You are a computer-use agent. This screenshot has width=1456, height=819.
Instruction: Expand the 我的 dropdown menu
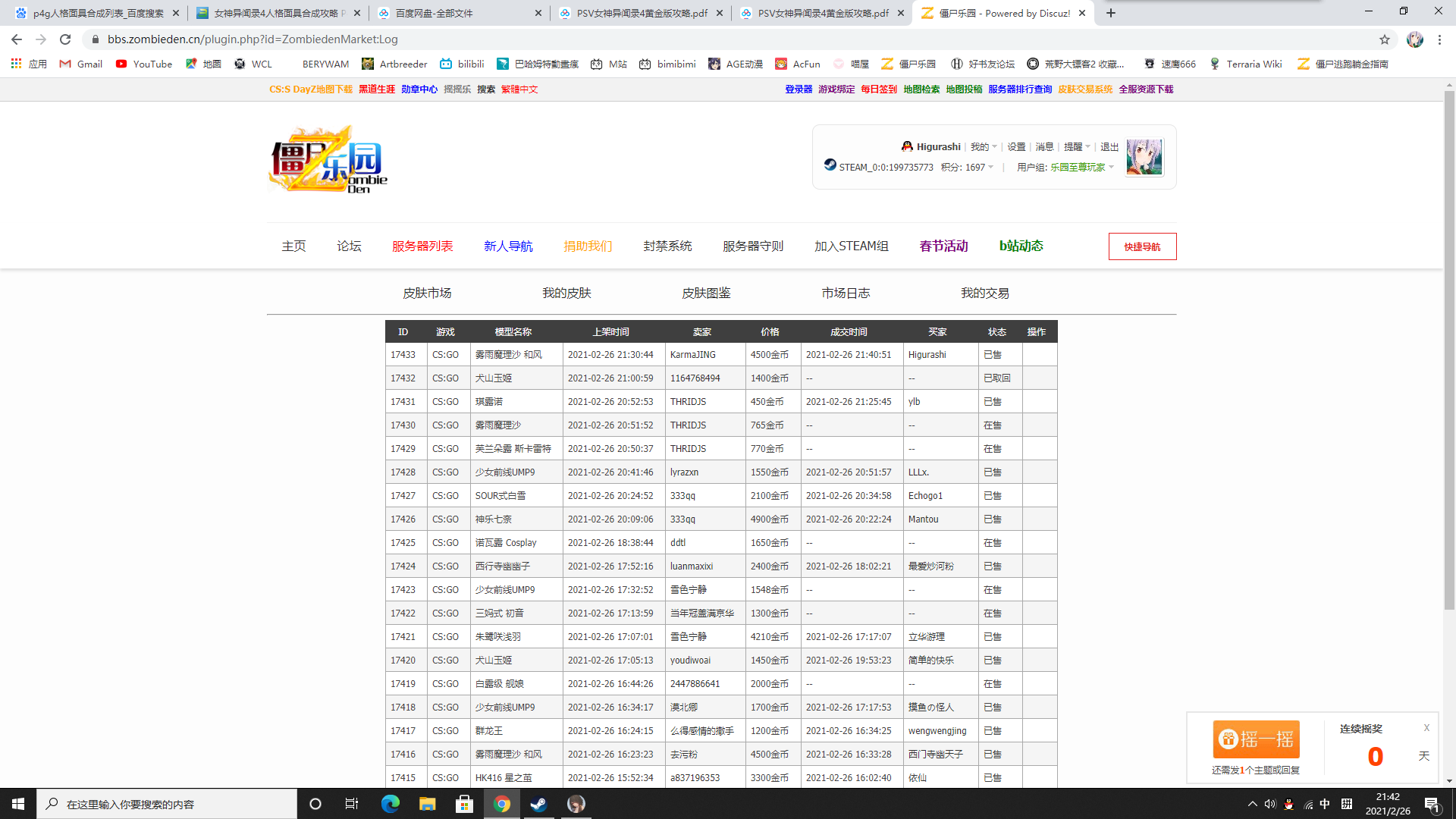tap(984, 147)
